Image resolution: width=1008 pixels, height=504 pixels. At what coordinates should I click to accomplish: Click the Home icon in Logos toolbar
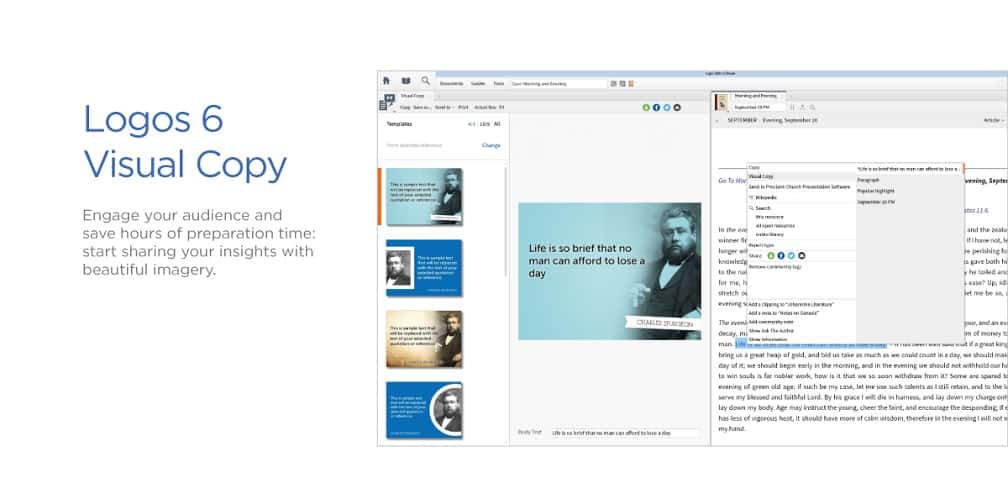pyautogui.click(x=386, y=81)
